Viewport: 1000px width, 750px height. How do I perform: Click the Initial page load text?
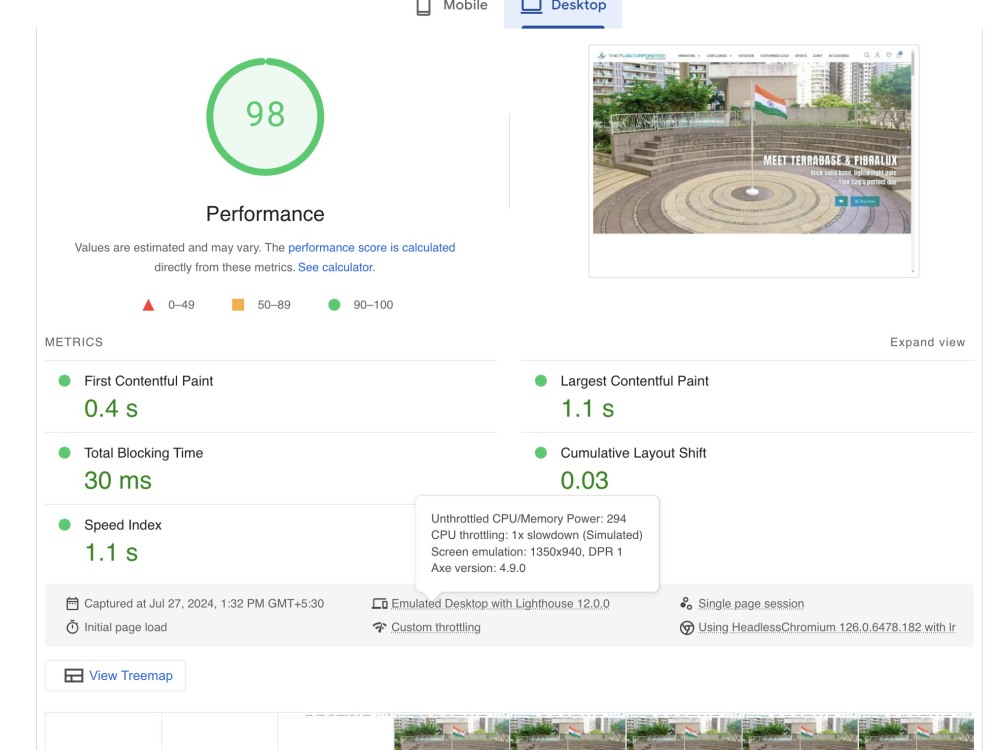tap(126, 628)
